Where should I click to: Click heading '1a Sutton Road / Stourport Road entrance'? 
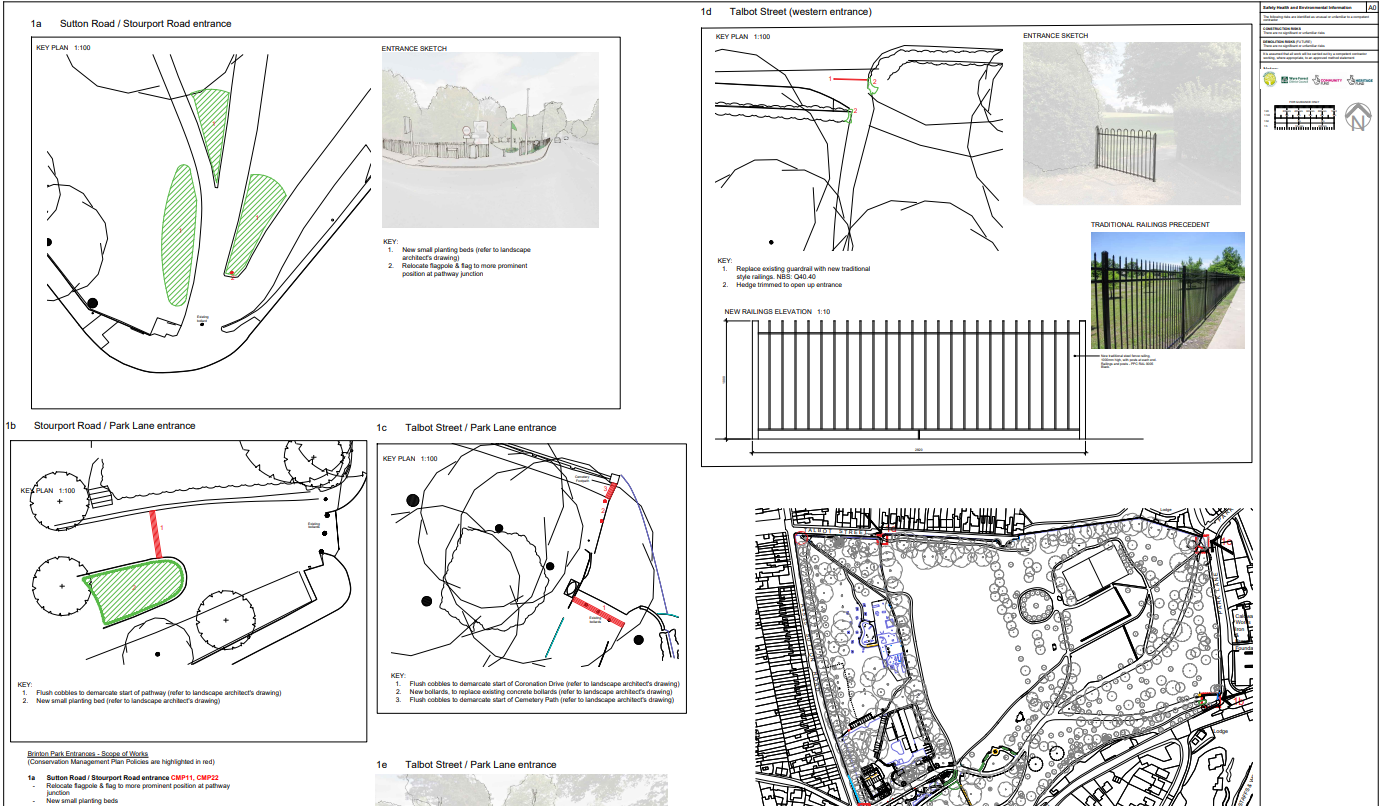pyautogui.click(x=131, y=23)
